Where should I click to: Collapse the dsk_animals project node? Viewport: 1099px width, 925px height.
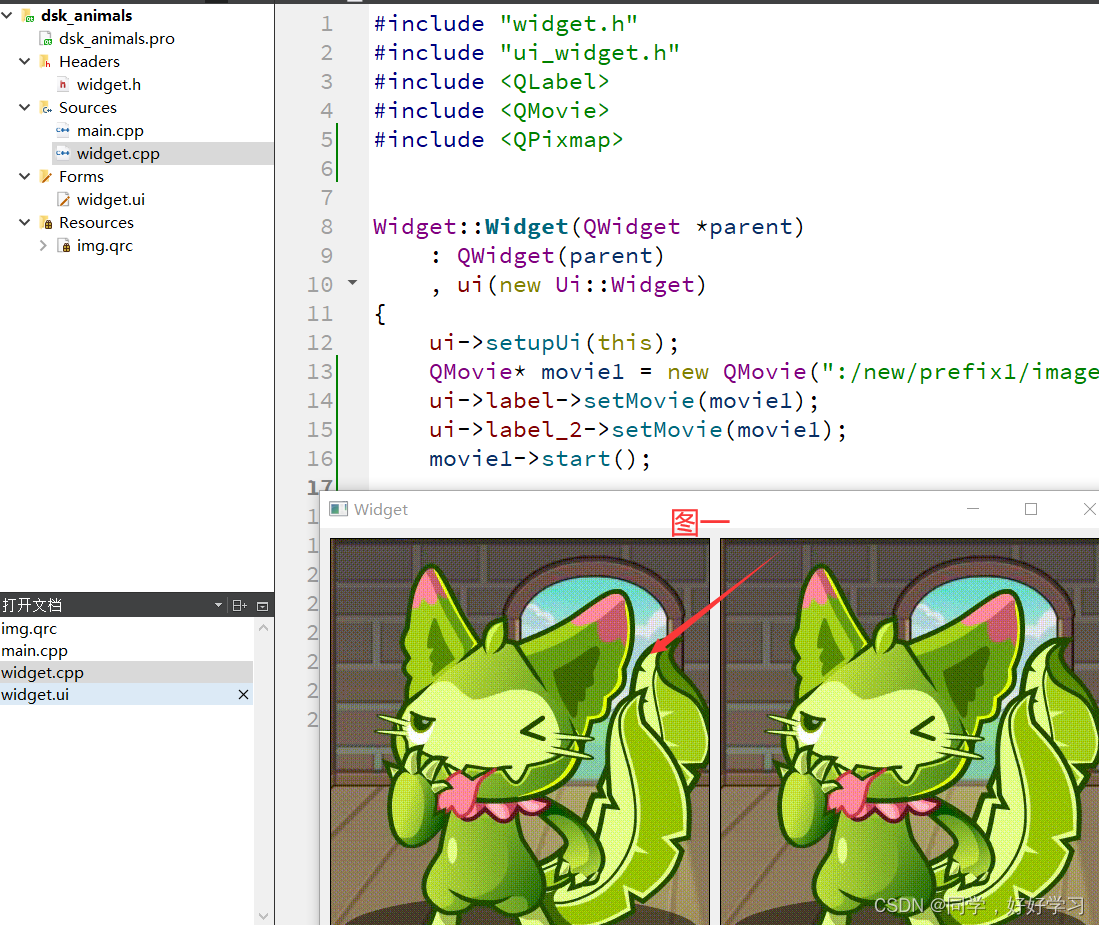pyautogui.click(x=7, y=15)
